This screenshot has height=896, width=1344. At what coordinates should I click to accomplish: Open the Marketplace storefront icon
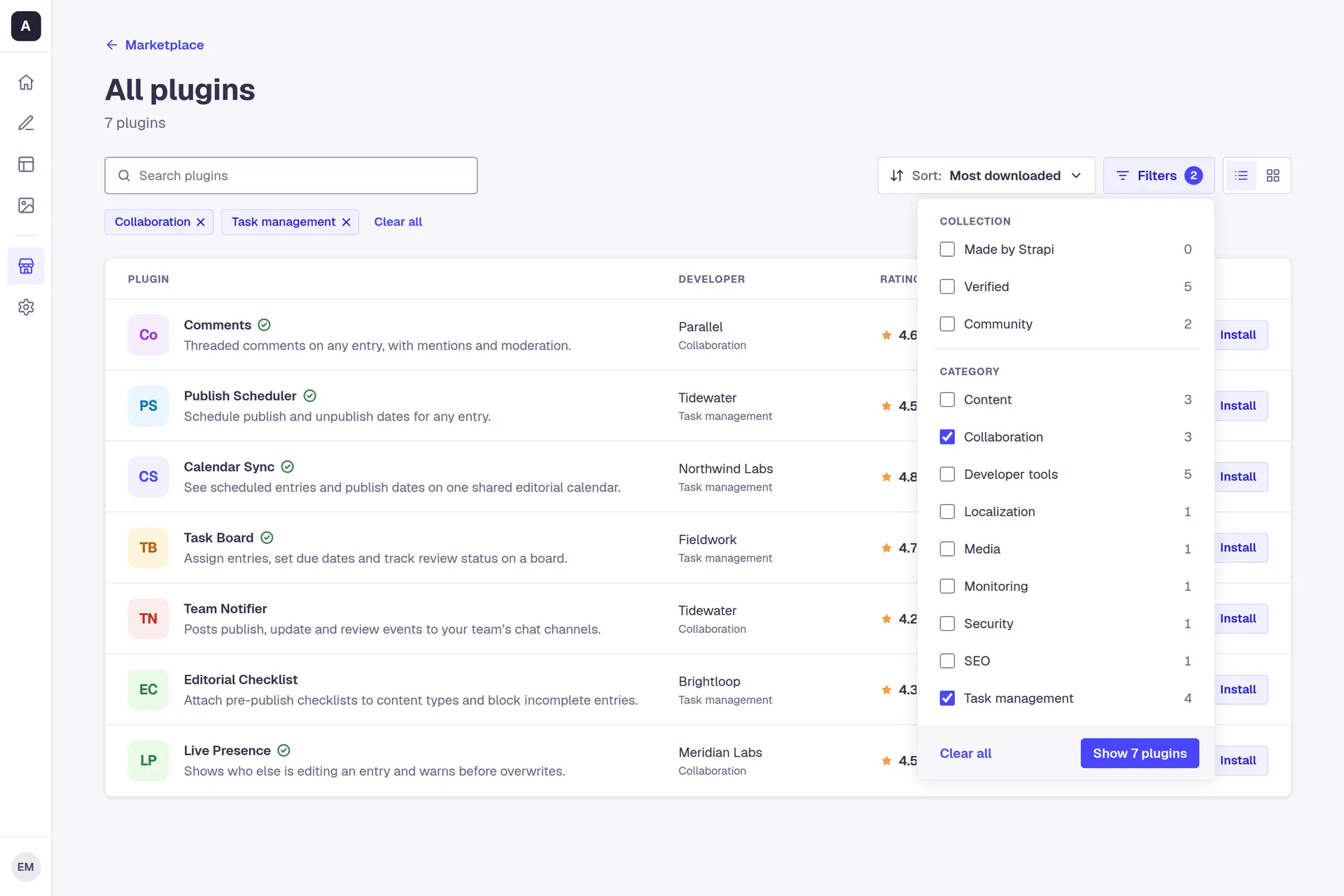[x=26, y=266]
